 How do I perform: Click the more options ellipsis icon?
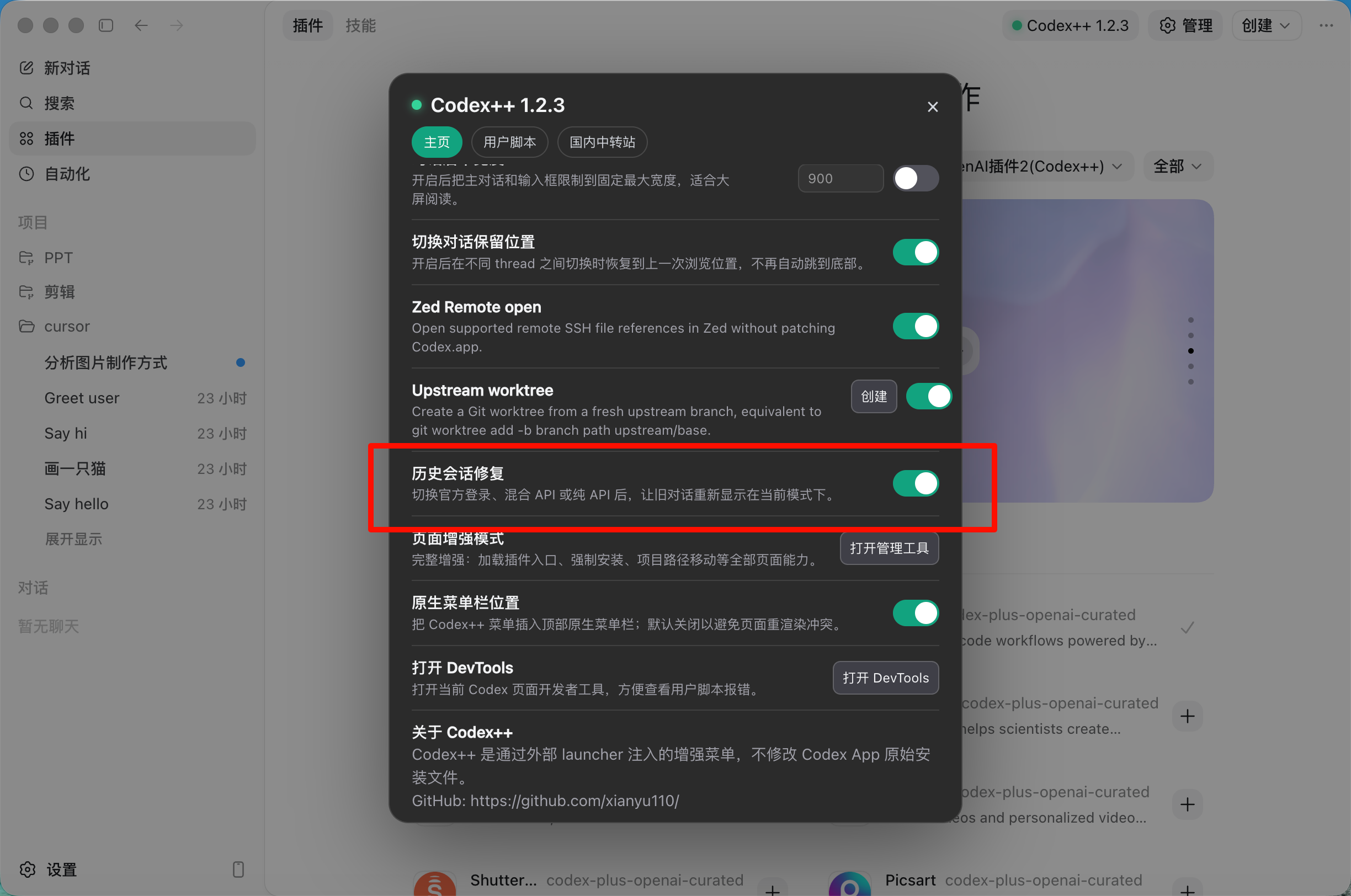coord(1326,26)
